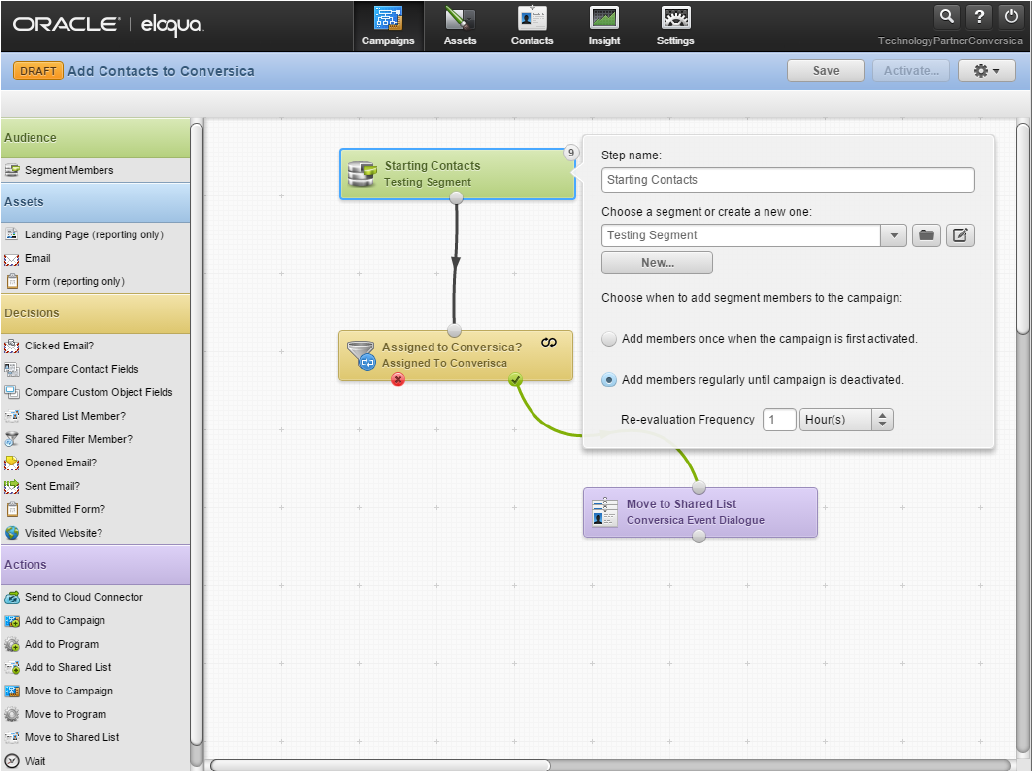Select the Add to Campaign action

click(95, 620)
